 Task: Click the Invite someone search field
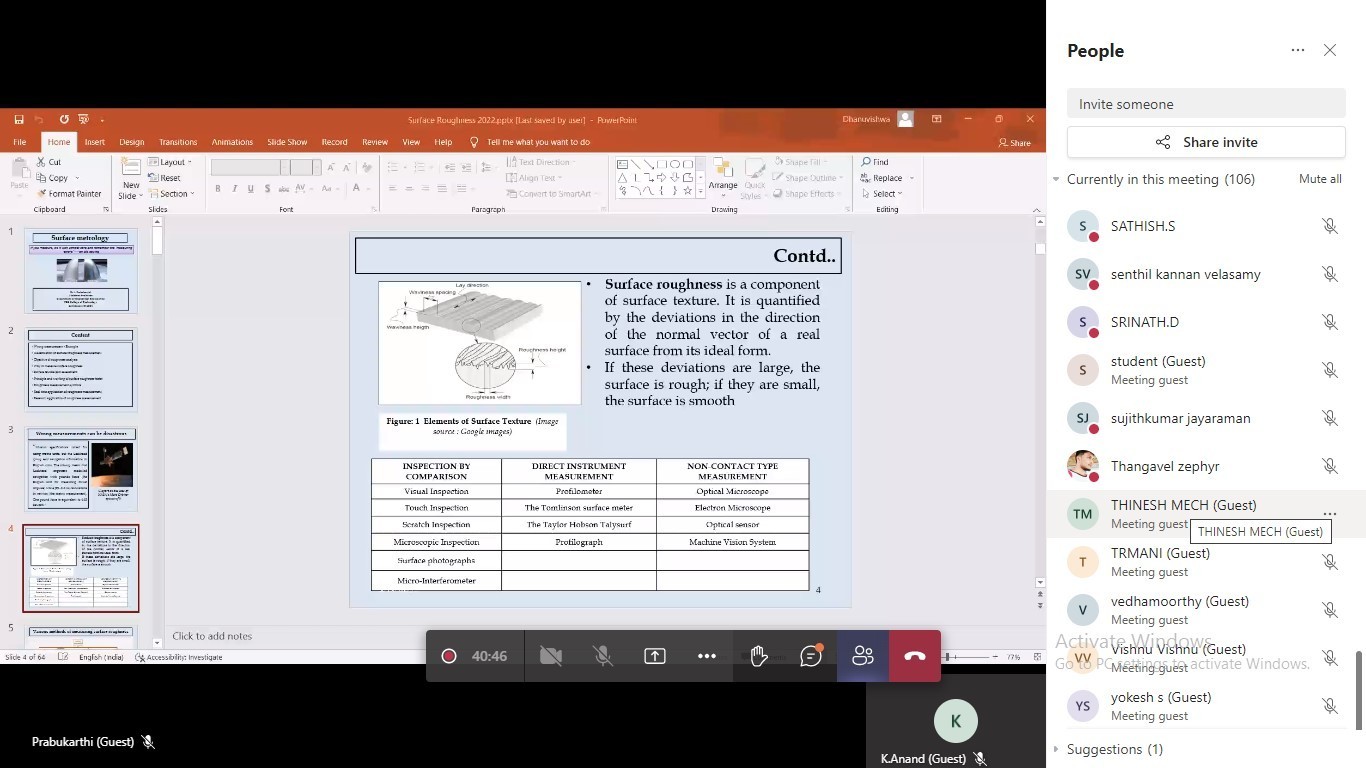[x=1206, y=104]
